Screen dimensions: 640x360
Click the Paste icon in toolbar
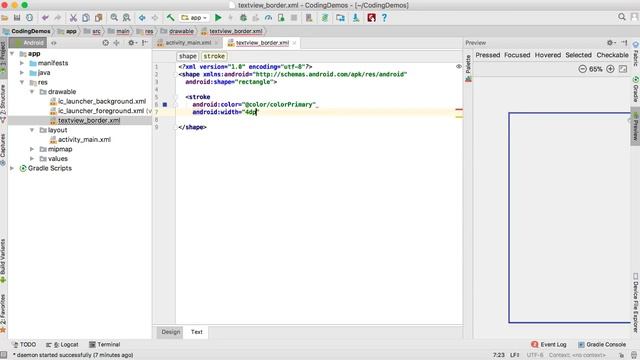[98, 18]
